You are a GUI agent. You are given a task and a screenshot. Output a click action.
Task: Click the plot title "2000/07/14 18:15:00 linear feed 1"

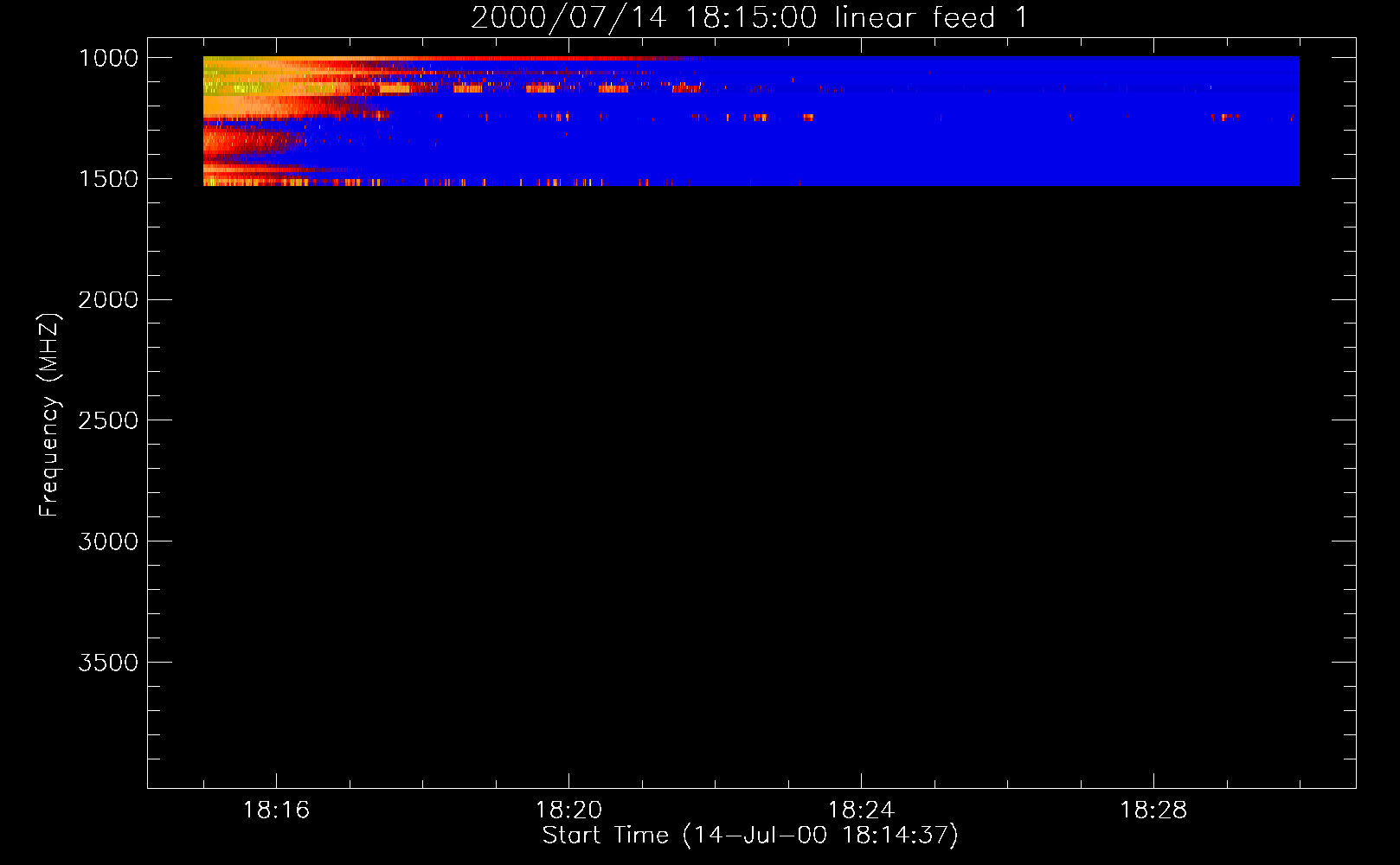[749, 17]
